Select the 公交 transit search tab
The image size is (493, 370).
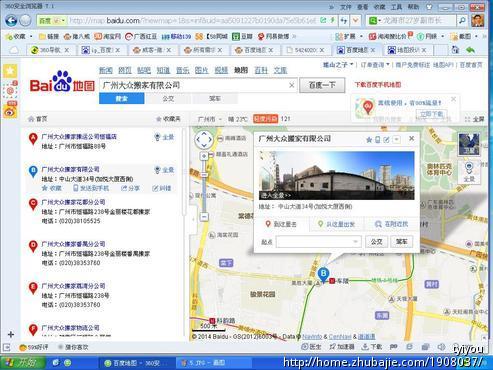point(168,99)
